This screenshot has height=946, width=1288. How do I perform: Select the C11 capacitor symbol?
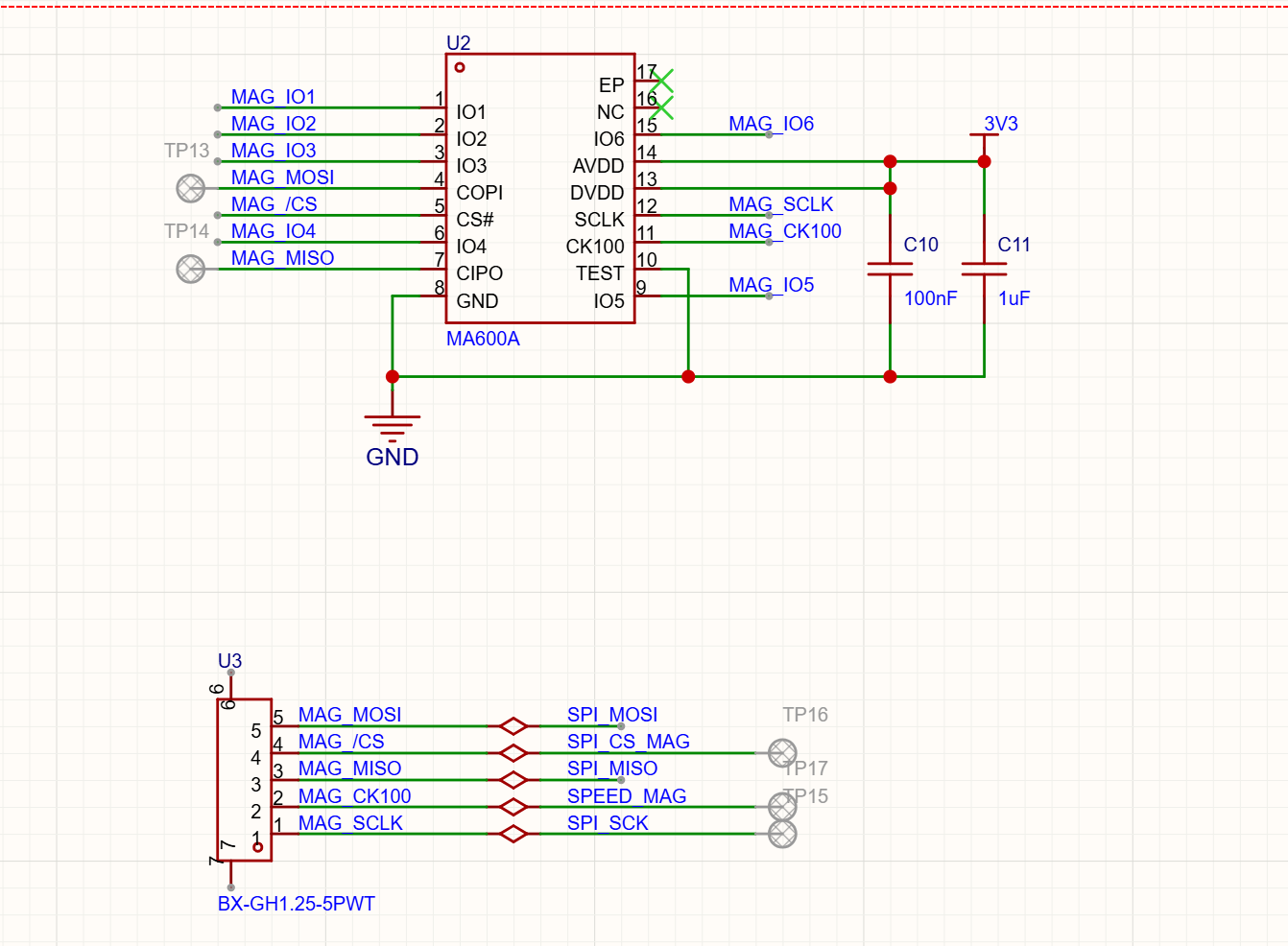(984, 269)
